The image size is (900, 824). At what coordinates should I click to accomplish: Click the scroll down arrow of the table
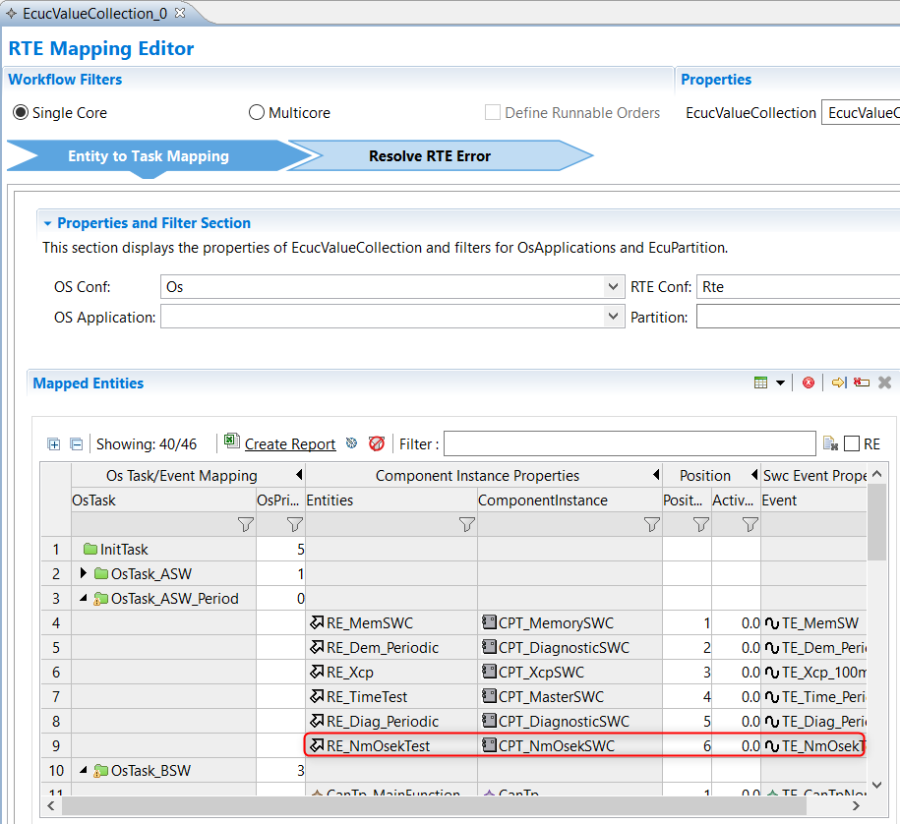876,784
